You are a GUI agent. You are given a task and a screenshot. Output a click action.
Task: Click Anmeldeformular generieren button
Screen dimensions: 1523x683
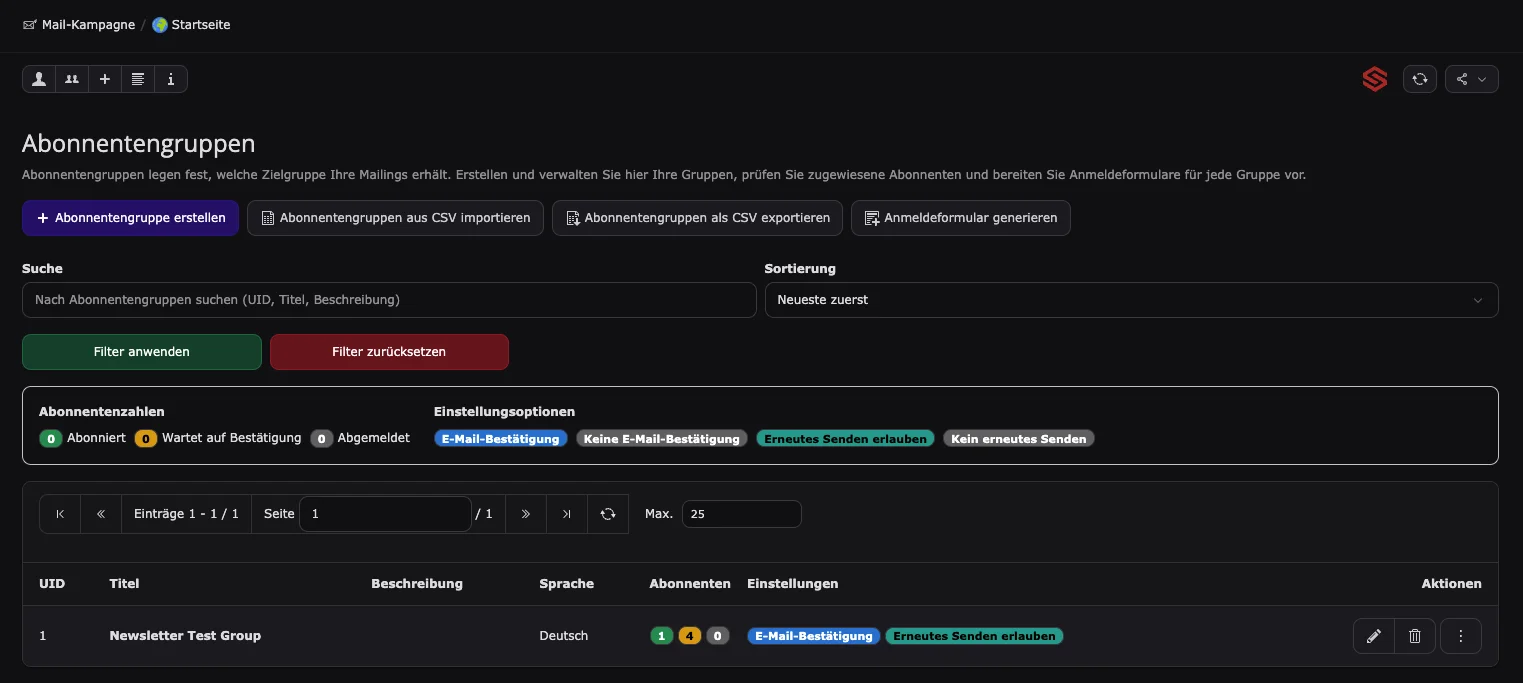pos(961,218)
